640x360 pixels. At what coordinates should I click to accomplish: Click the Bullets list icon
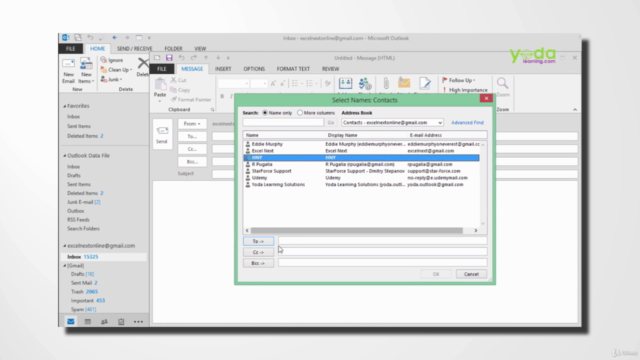click(295, 83)
